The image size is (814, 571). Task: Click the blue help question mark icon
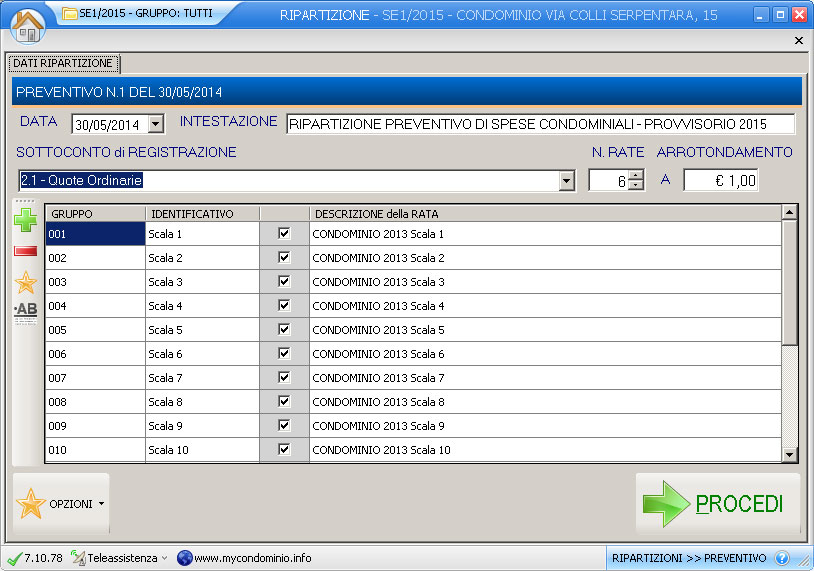782,558
